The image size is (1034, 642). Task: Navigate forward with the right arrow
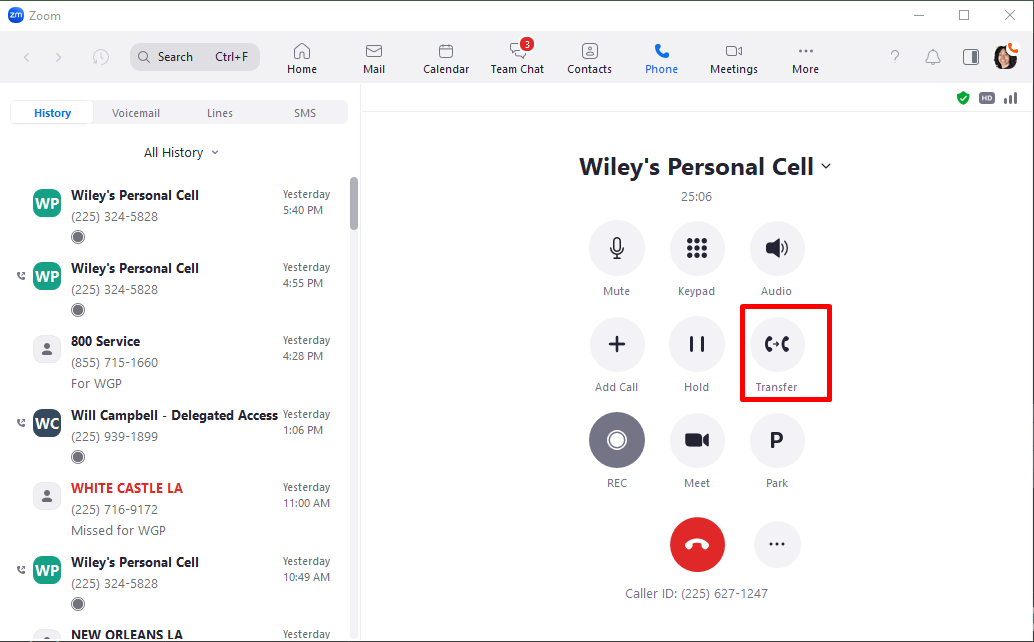click(x=59, y=57)
